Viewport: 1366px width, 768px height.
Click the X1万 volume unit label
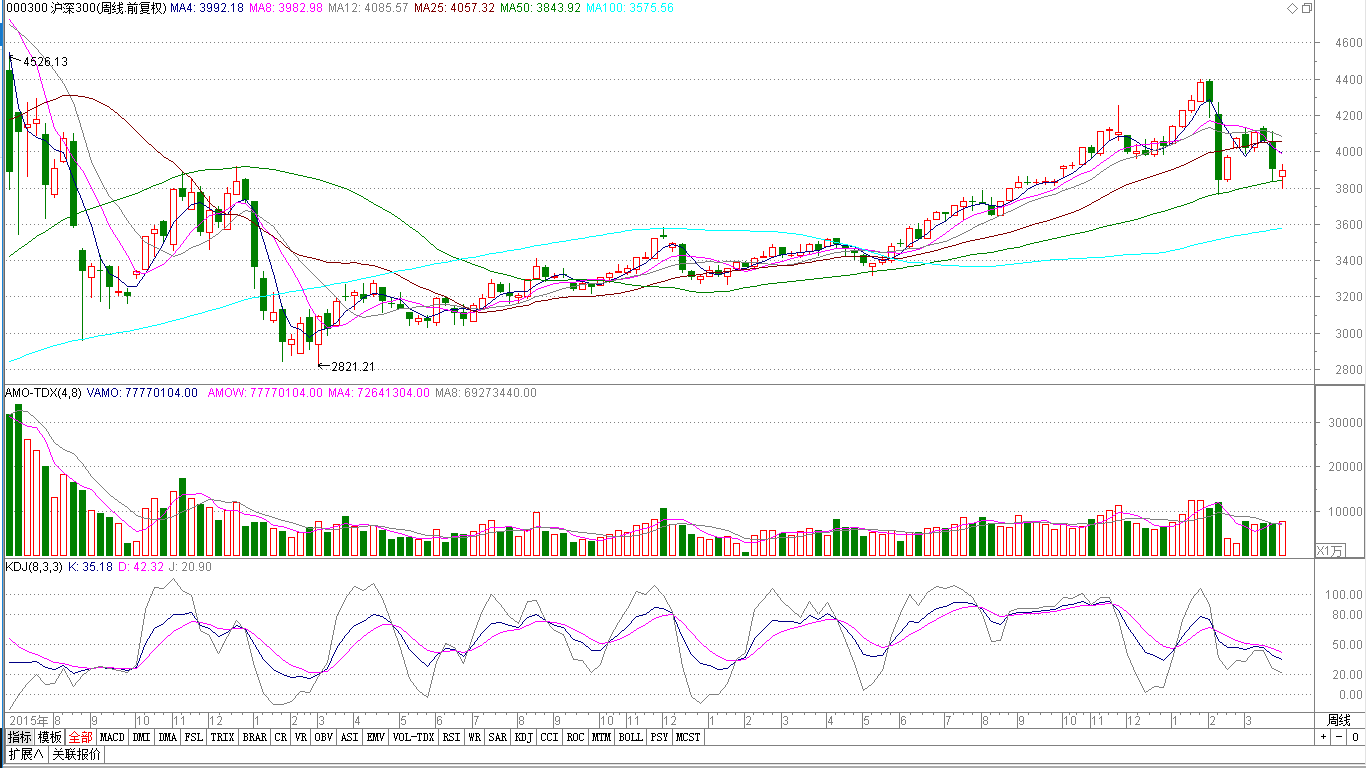[x=1331, y=550]
